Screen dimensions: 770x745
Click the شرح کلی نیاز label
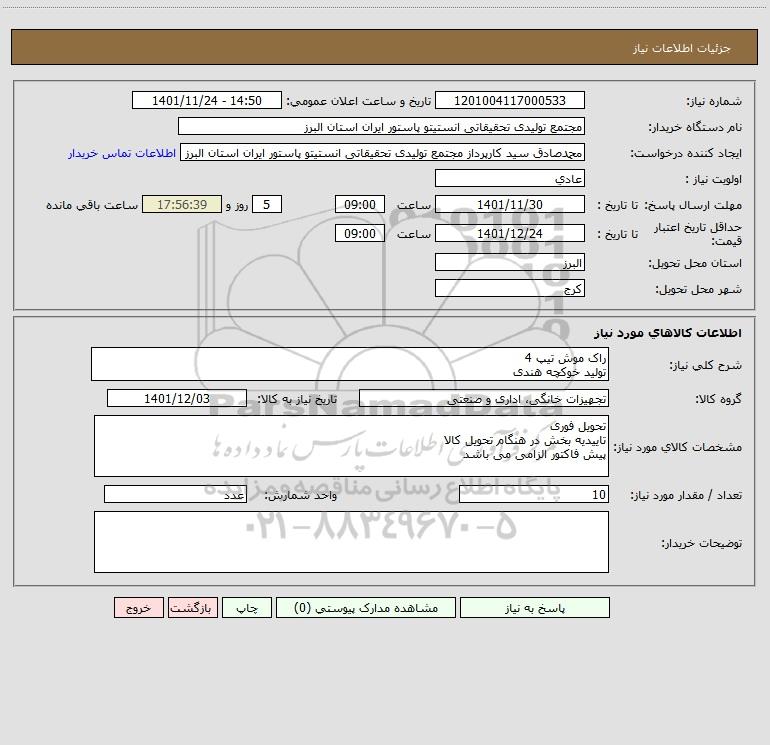click(706, 365)
